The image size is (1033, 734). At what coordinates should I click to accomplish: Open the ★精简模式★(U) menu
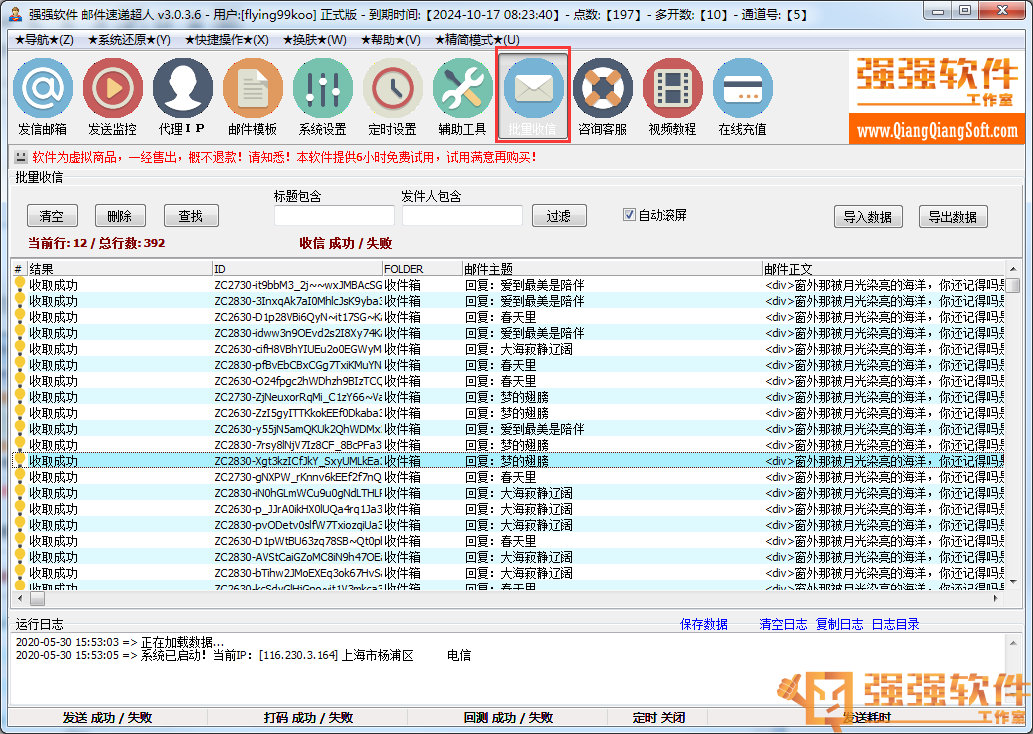(x=477, y=40)
